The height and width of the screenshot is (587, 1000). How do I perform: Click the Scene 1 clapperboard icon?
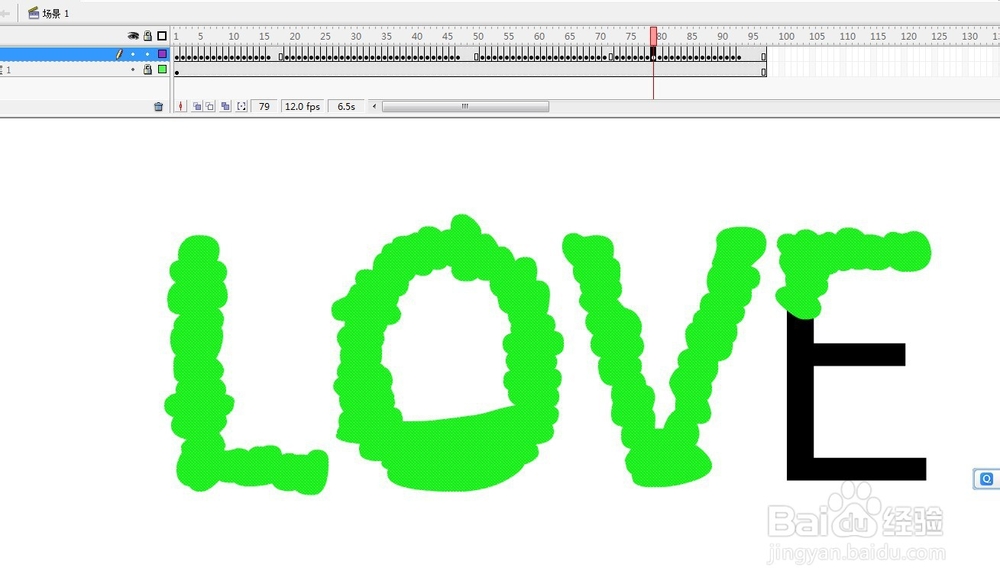(34, 13)
